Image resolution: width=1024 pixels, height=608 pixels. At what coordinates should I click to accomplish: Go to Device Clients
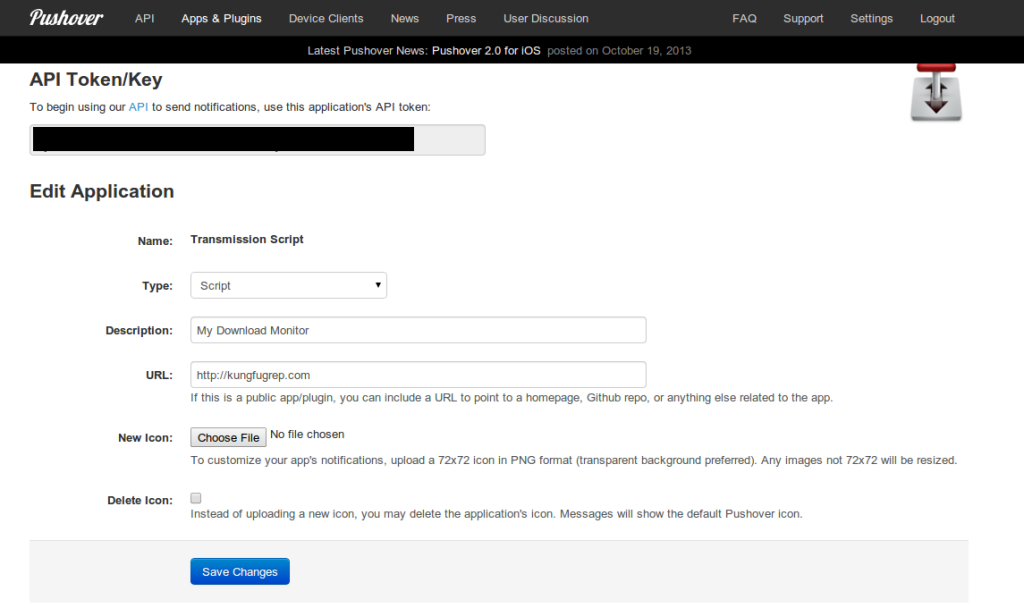point(326,18)
